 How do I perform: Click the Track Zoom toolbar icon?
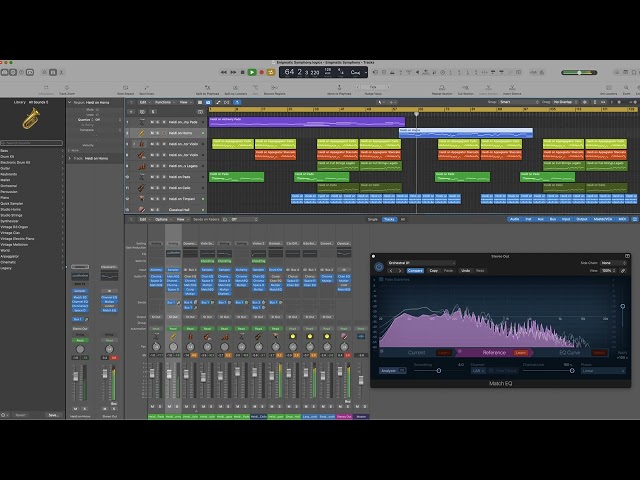pos(67,88)
